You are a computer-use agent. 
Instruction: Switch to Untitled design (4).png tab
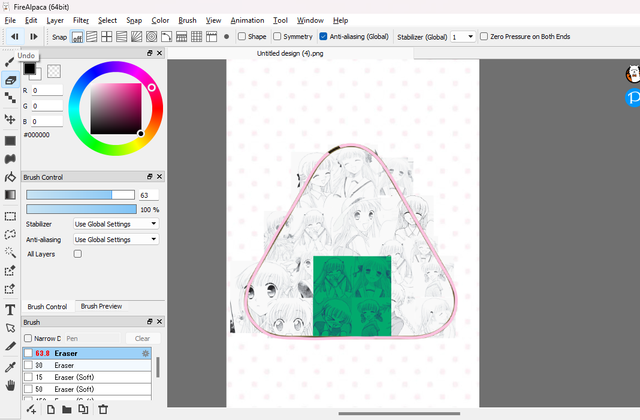[290, 53]
